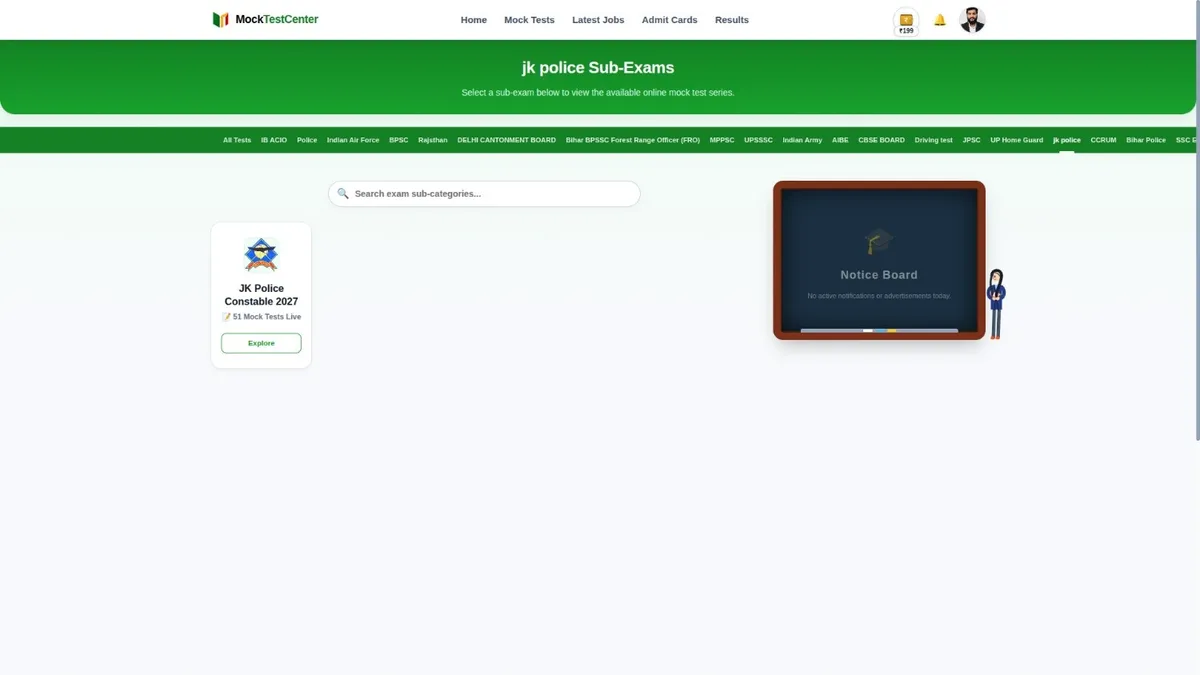Image resolution: width=1200 pixels, height=675 pixels.
Task: Select the All Tests category tab
Action: 237,140
